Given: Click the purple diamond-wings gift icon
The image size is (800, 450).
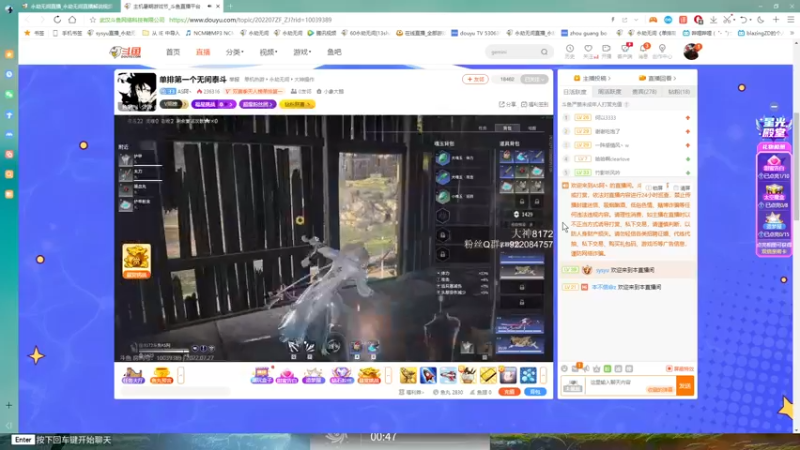Looking at the screenshot, I should (341, 376).
